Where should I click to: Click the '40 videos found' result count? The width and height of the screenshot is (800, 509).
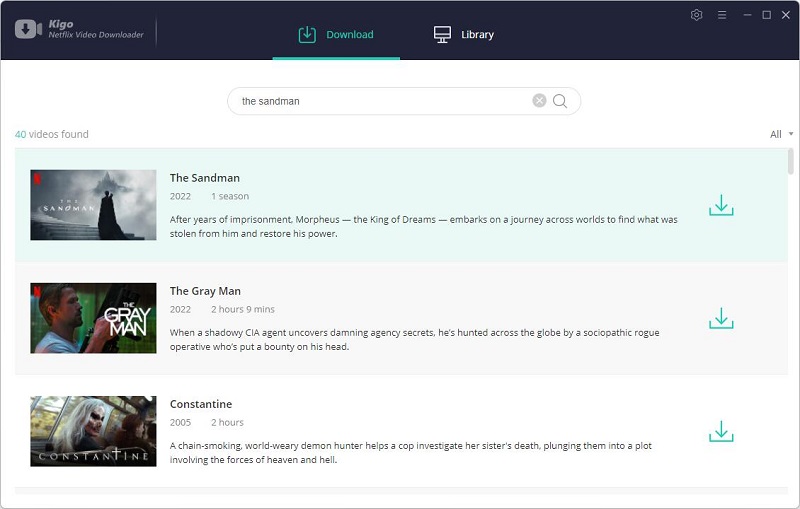[52, 134]
